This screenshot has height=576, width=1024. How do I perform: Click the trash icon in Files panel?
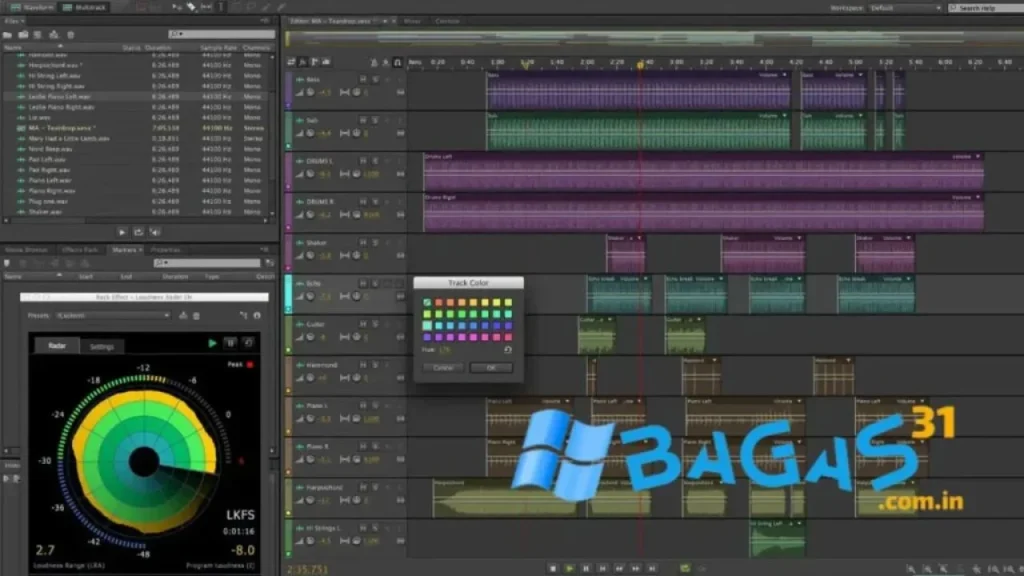click(71, 35)
